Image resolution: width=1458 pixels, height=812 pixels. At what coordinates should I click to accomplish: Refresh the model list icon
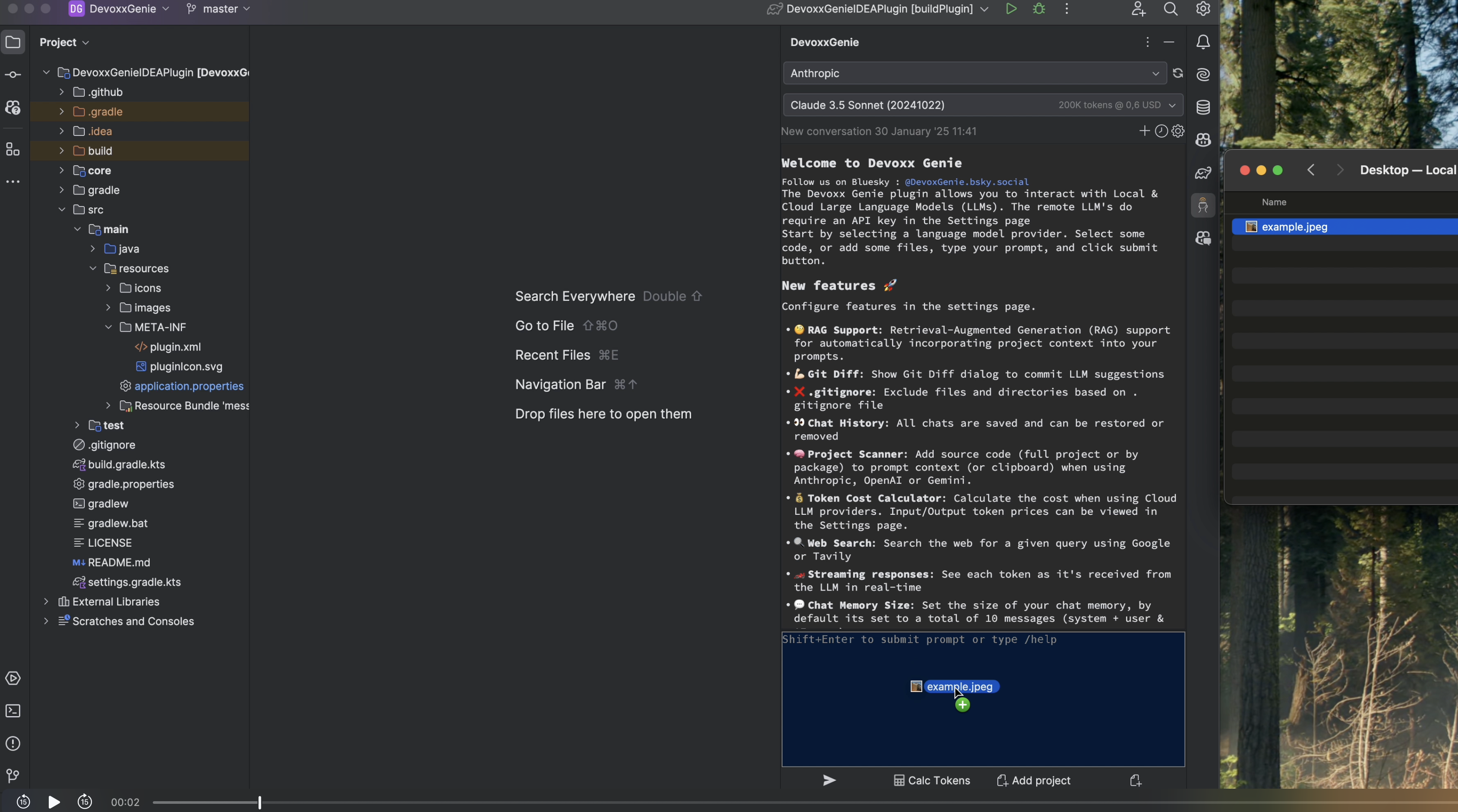1178,73
